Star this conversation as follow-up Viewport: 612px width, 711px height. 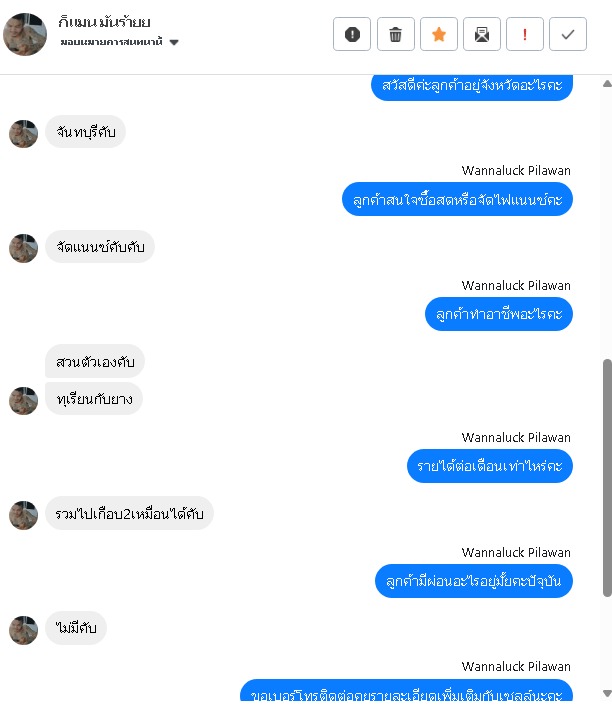pos(438,34)
